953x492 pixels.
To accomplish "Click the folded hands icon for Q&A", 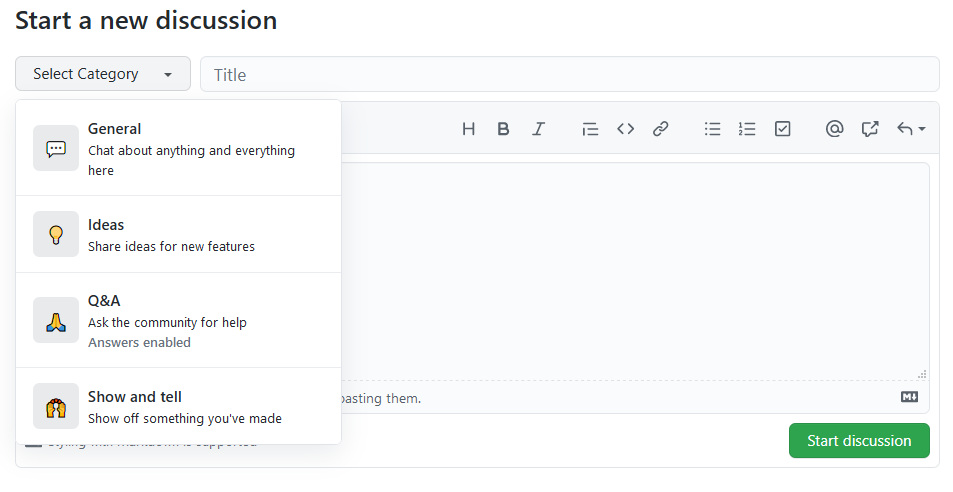I will tap(56, 320).
